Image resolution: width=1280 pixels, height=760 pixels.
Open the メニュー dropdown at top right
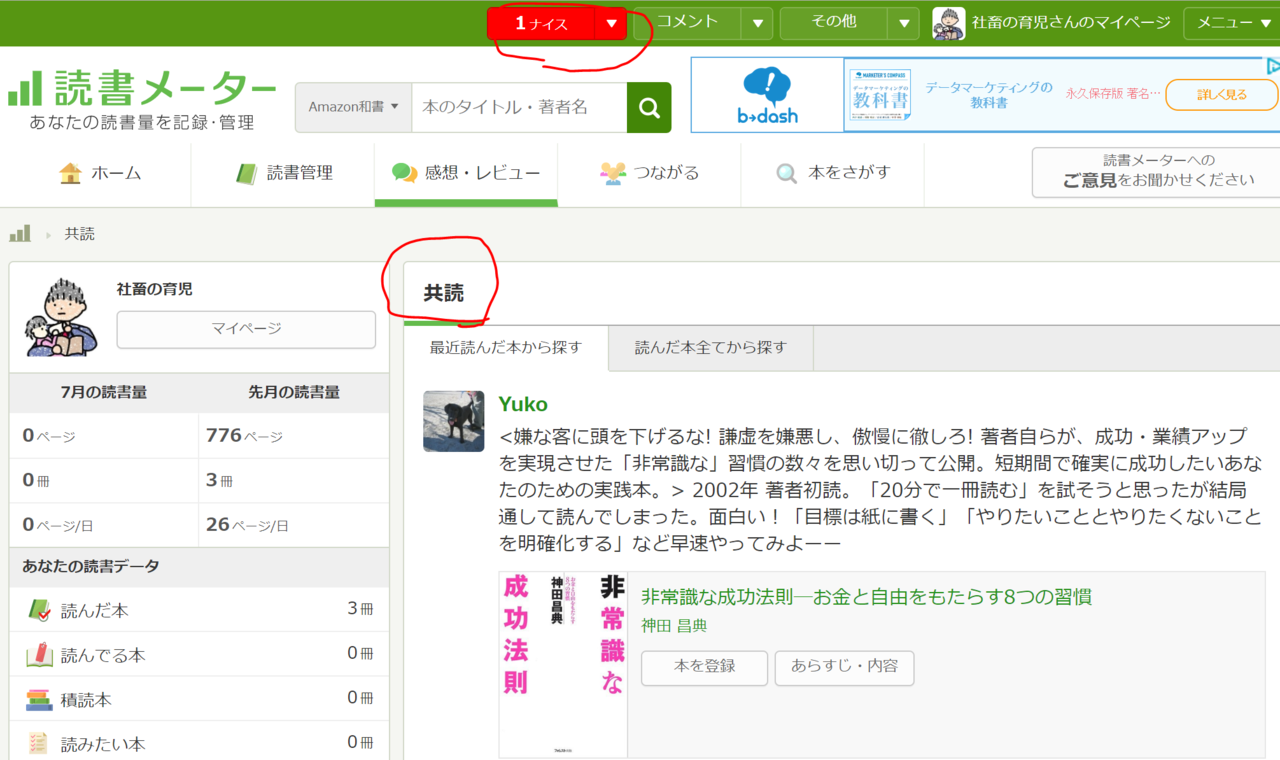[1230, 23]
